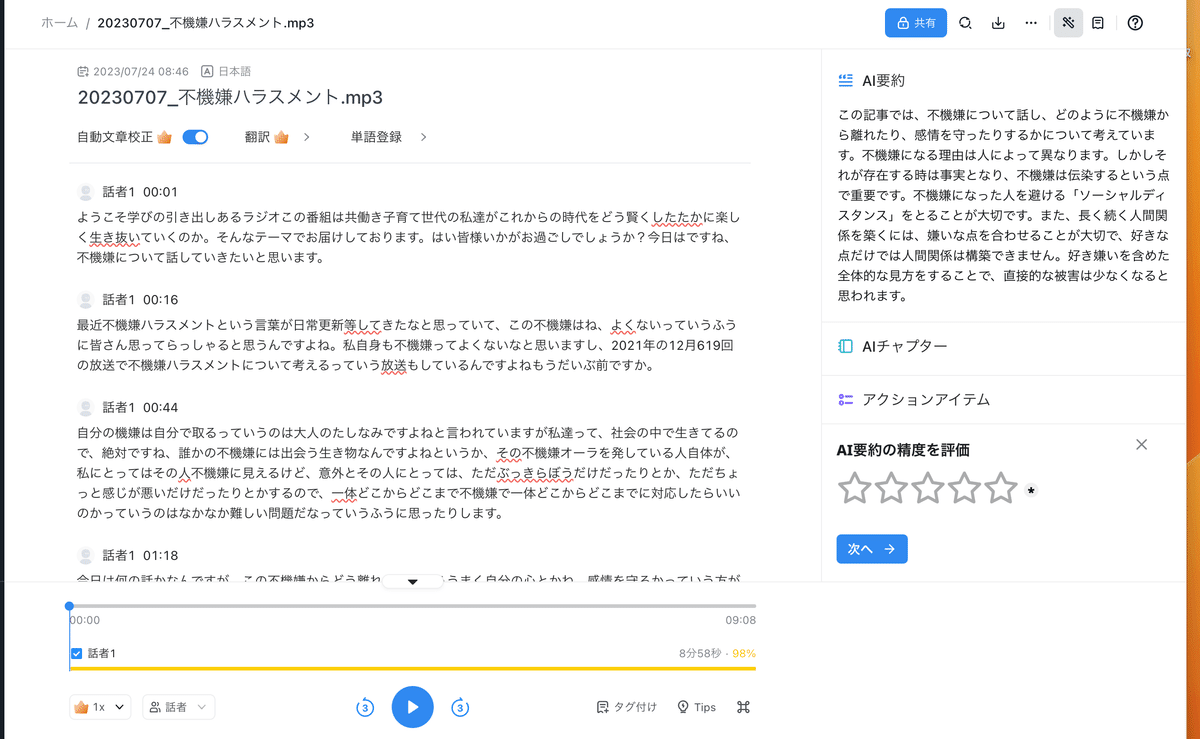Click 話者1 avatar at 01:18
The image size is (1200, 739).
click(86, 556)
